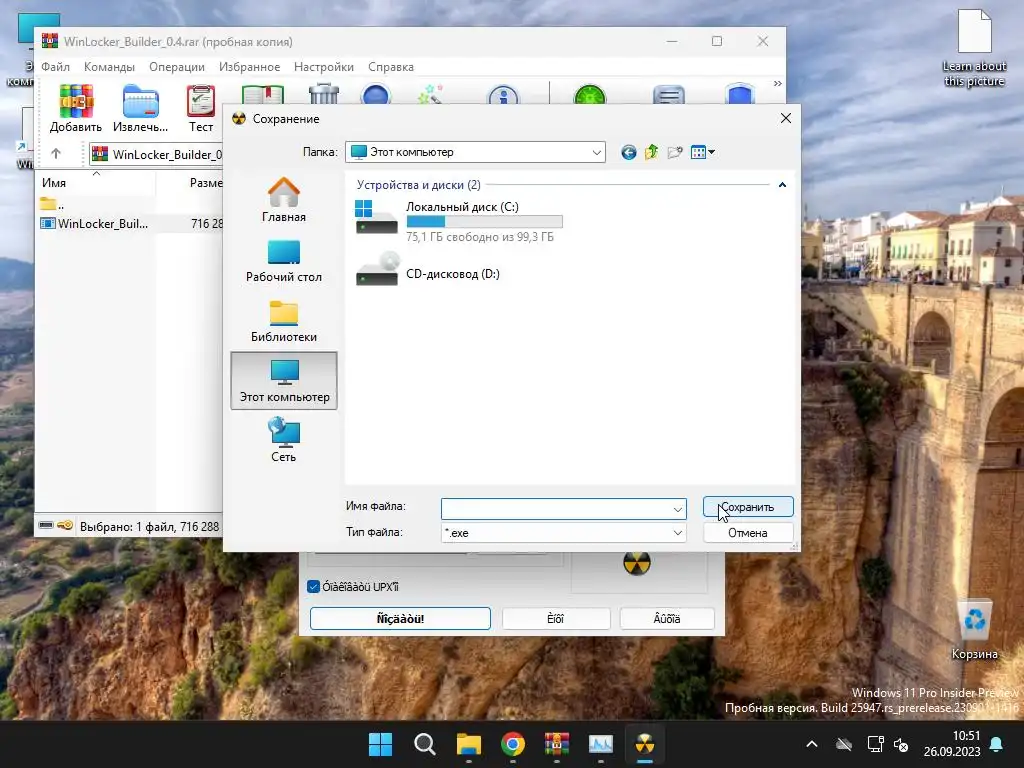Open the Справка menu in WinRAR

point(391,67)
